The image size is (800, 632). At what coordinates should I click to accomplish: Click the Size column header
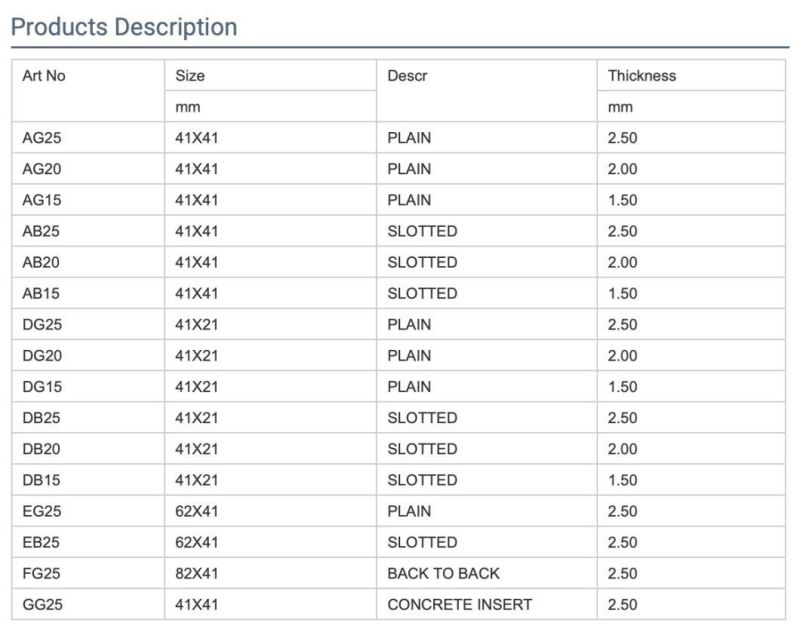[x=190, y=75]
